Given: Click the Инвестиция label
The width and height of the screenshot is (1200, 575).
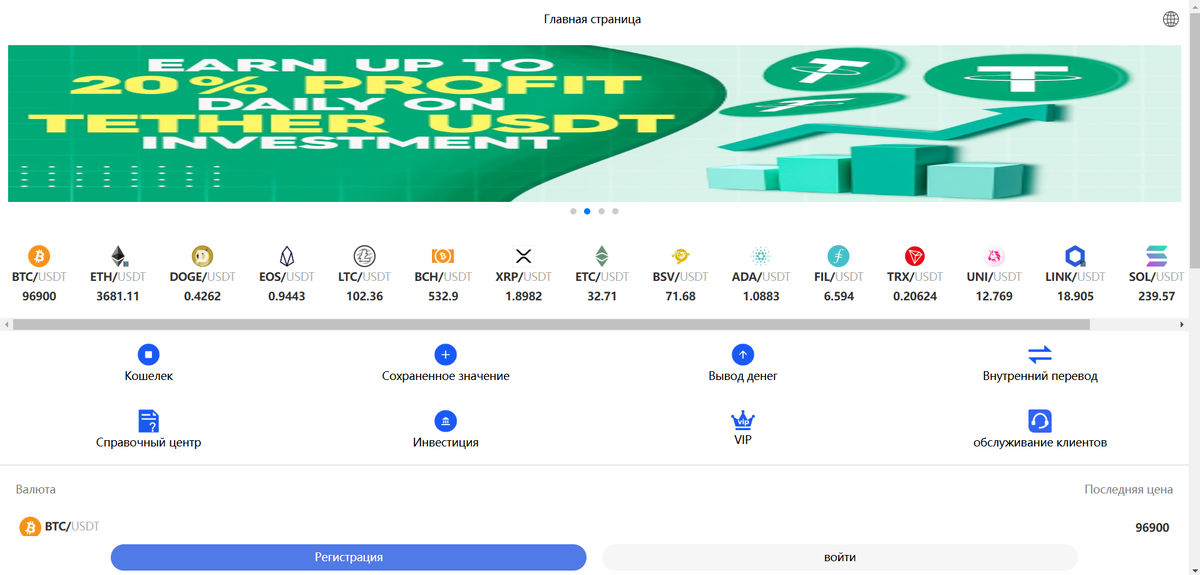Looking at the screenshot, I should (x=446, y=442).
